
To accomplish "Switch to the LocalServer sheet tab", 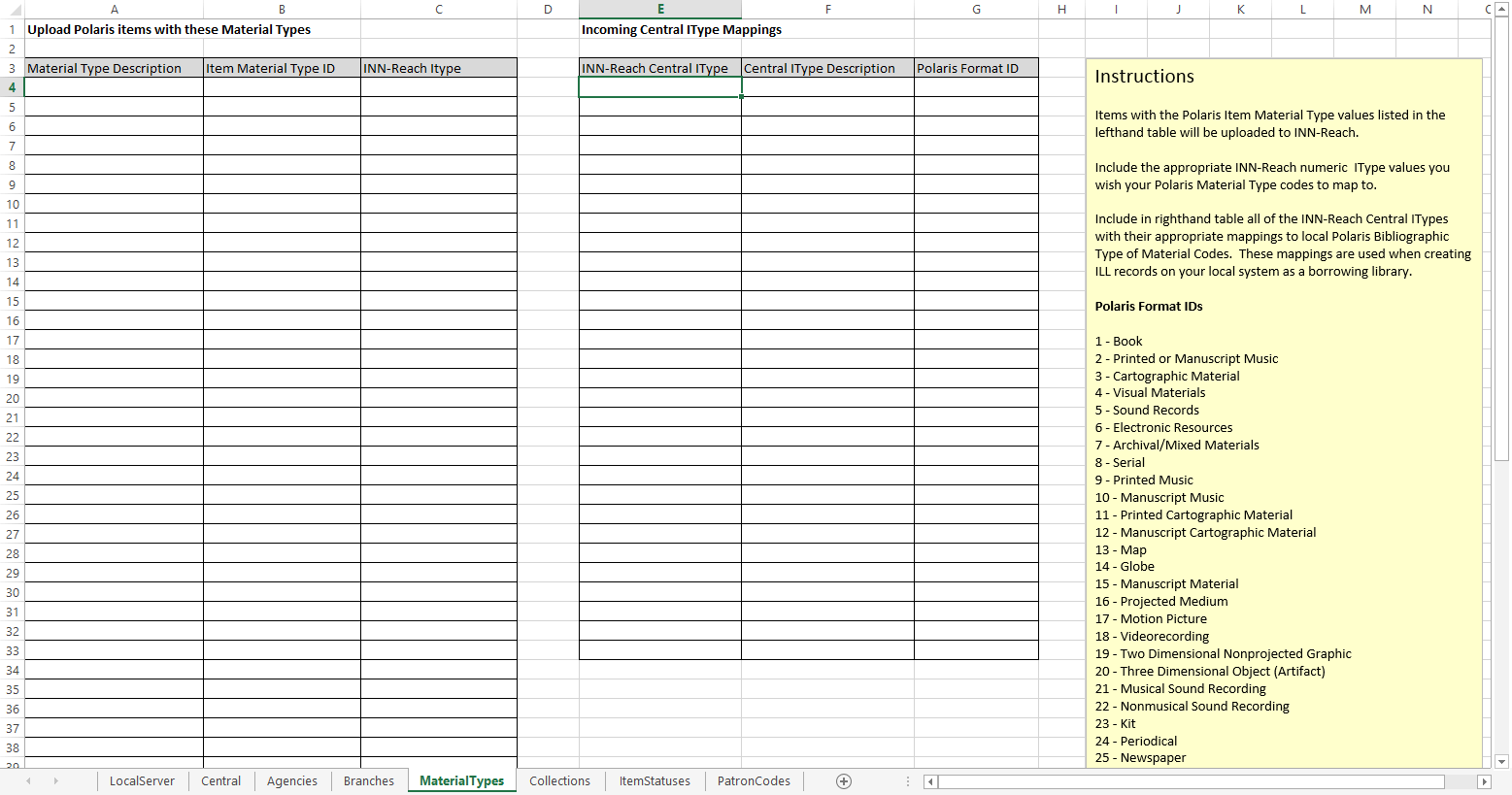I will (142, 781).
